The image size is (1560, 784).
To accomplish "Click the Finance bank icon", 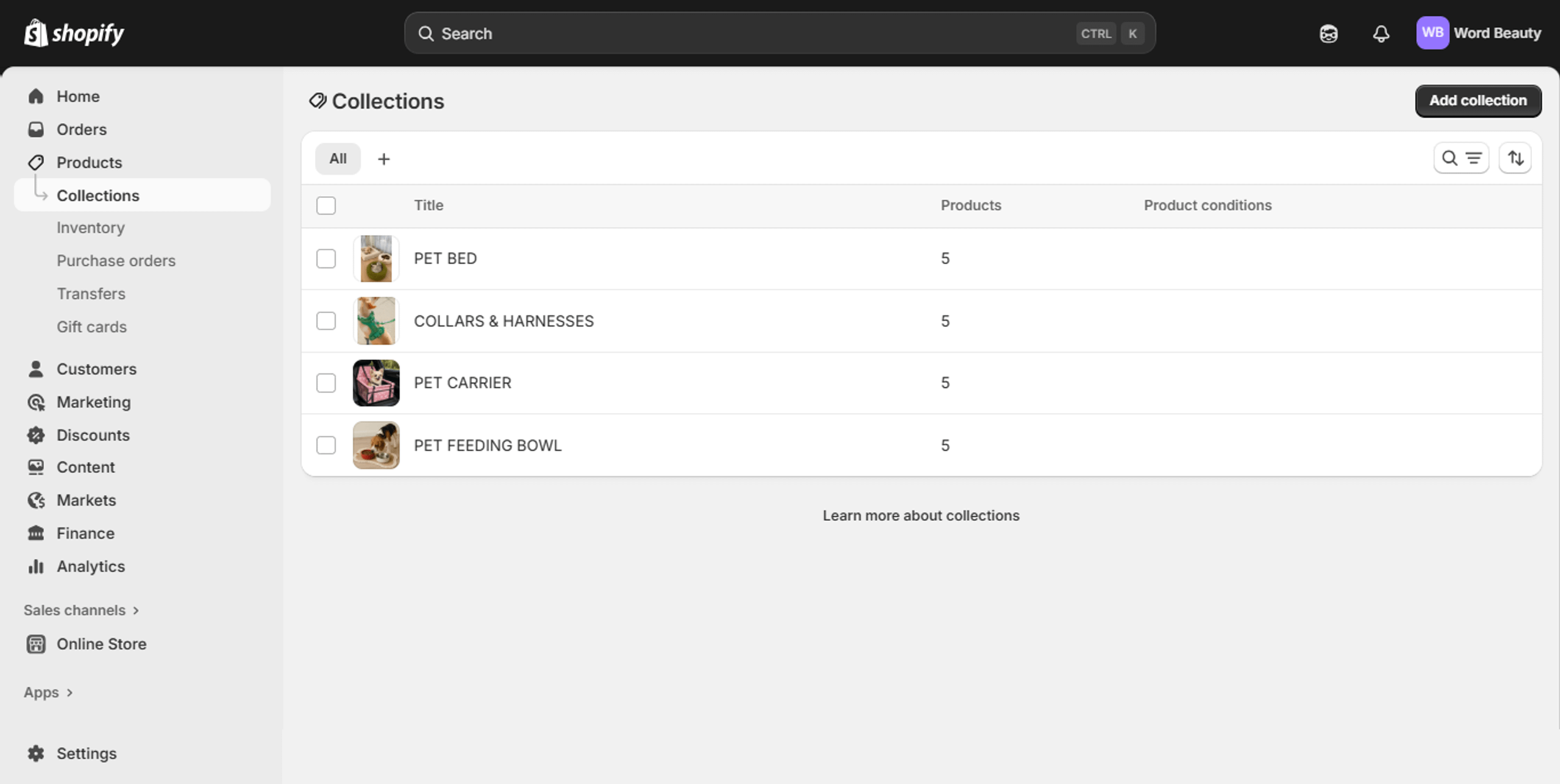I will (36, 533).
